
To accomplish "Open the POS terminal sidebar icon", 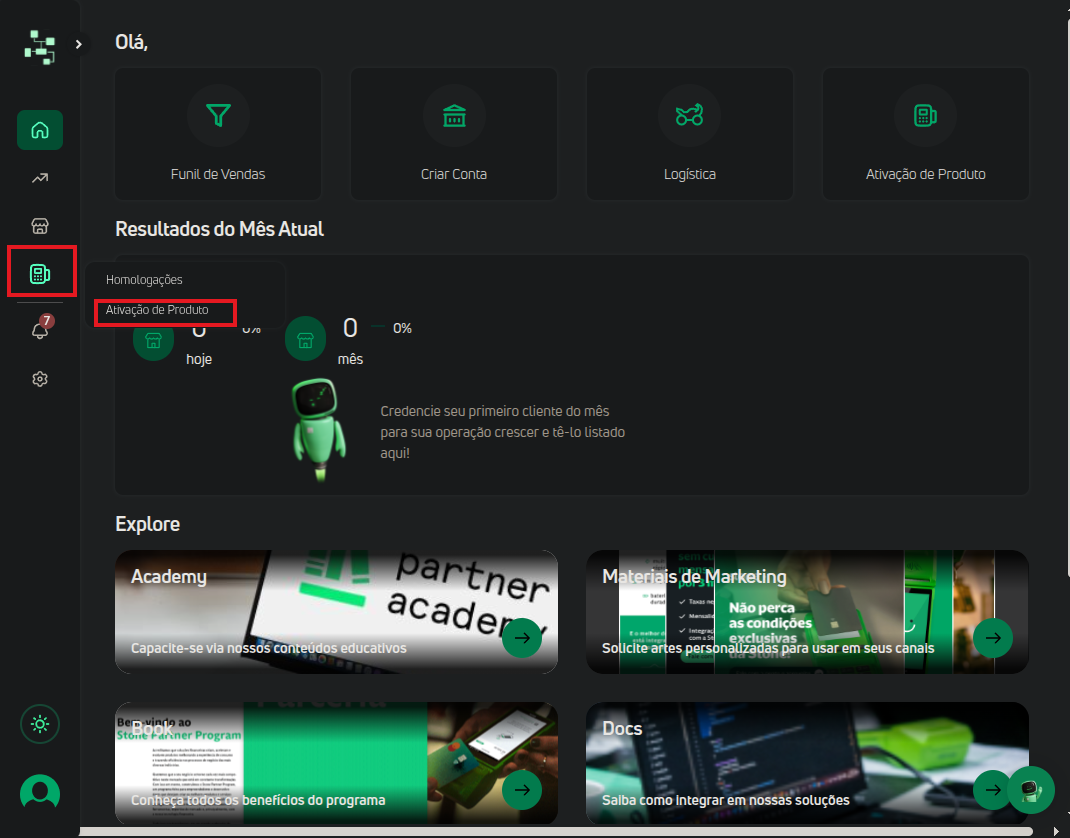I will point(40,274).
